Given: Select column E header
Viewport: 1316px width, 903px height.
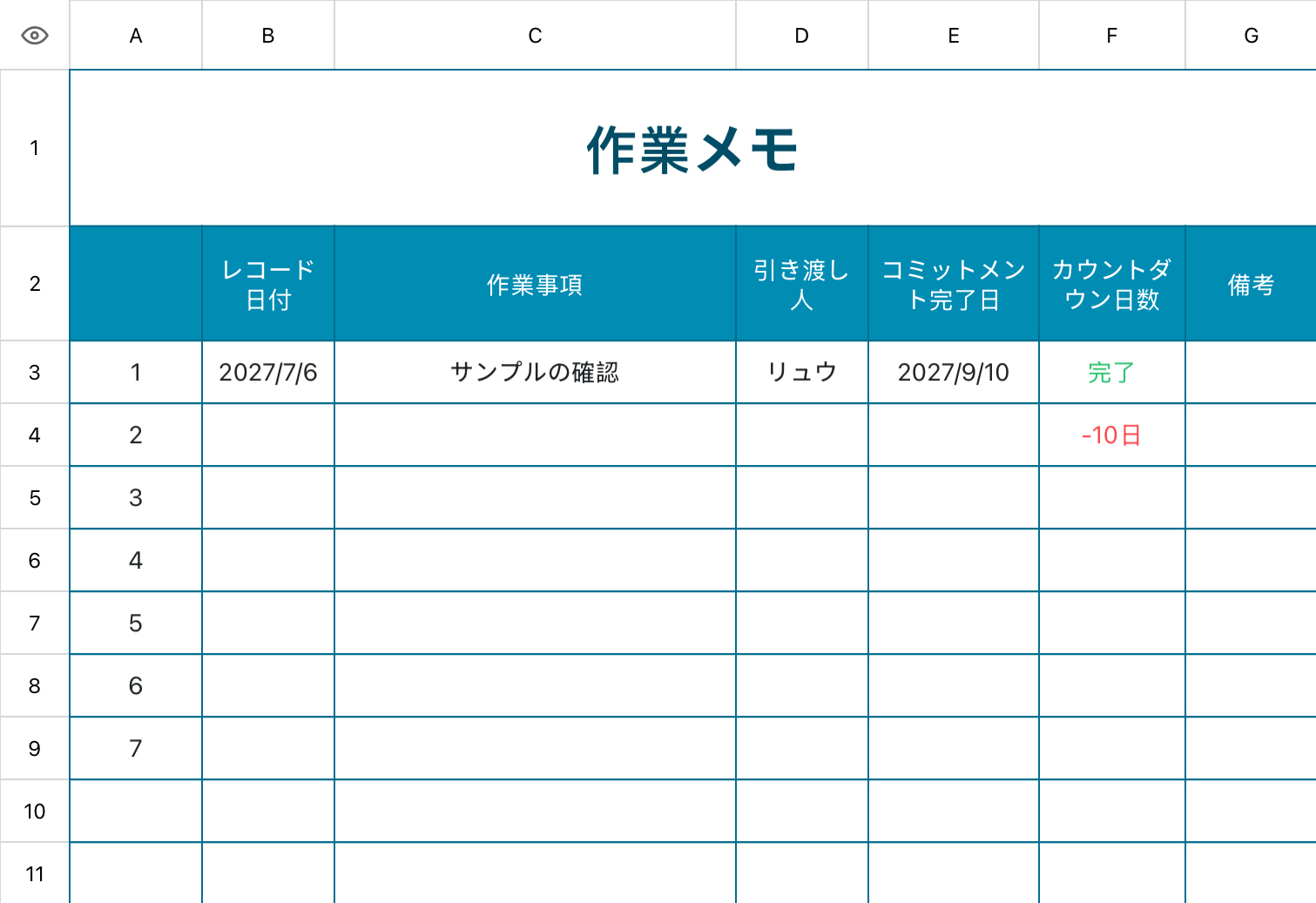Looking at the screenshot, I should click(954, 36).
